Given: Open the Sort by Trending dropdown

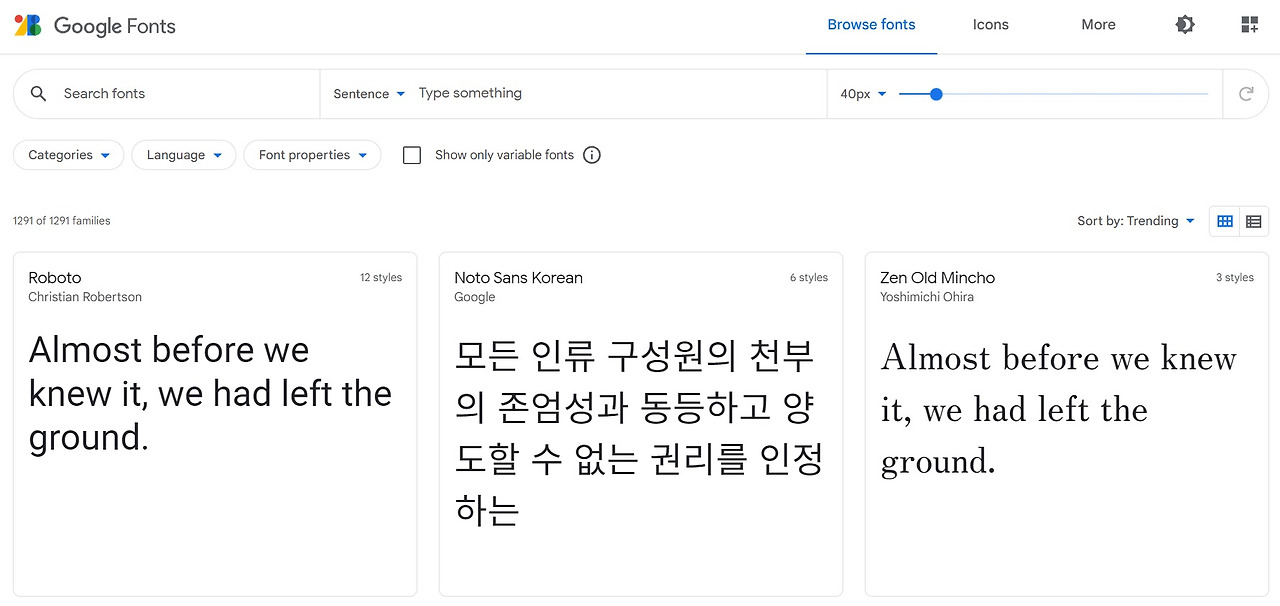Looking at the screenshot, I should coord(1136,221).
